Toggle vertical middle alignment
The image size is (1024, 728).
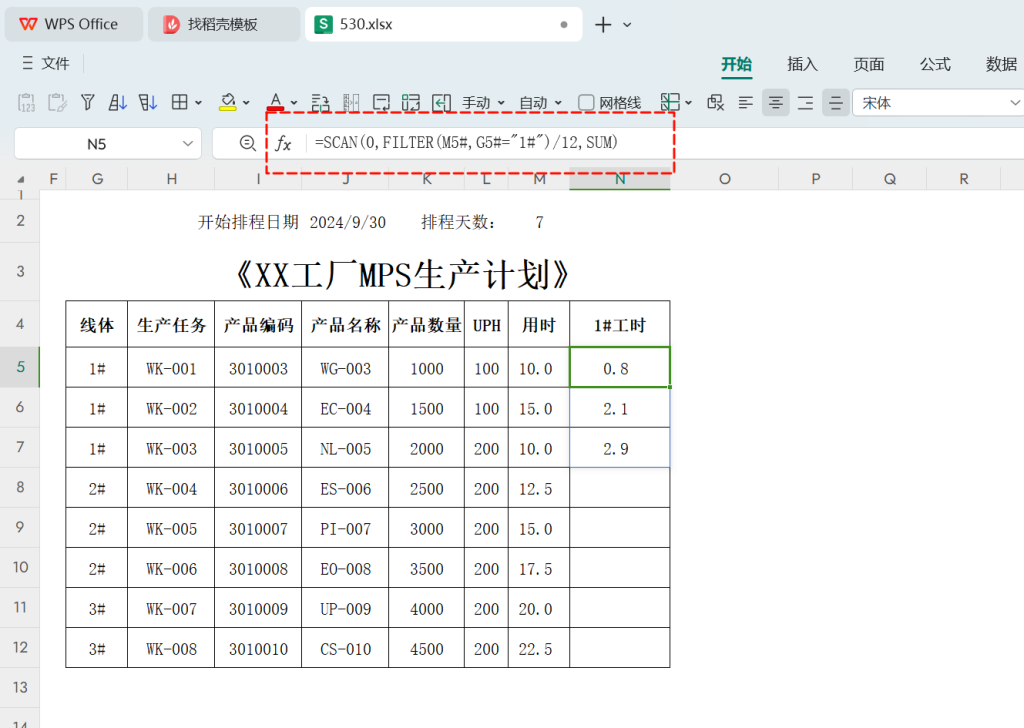pyautogui.click(x=835, y=103)
